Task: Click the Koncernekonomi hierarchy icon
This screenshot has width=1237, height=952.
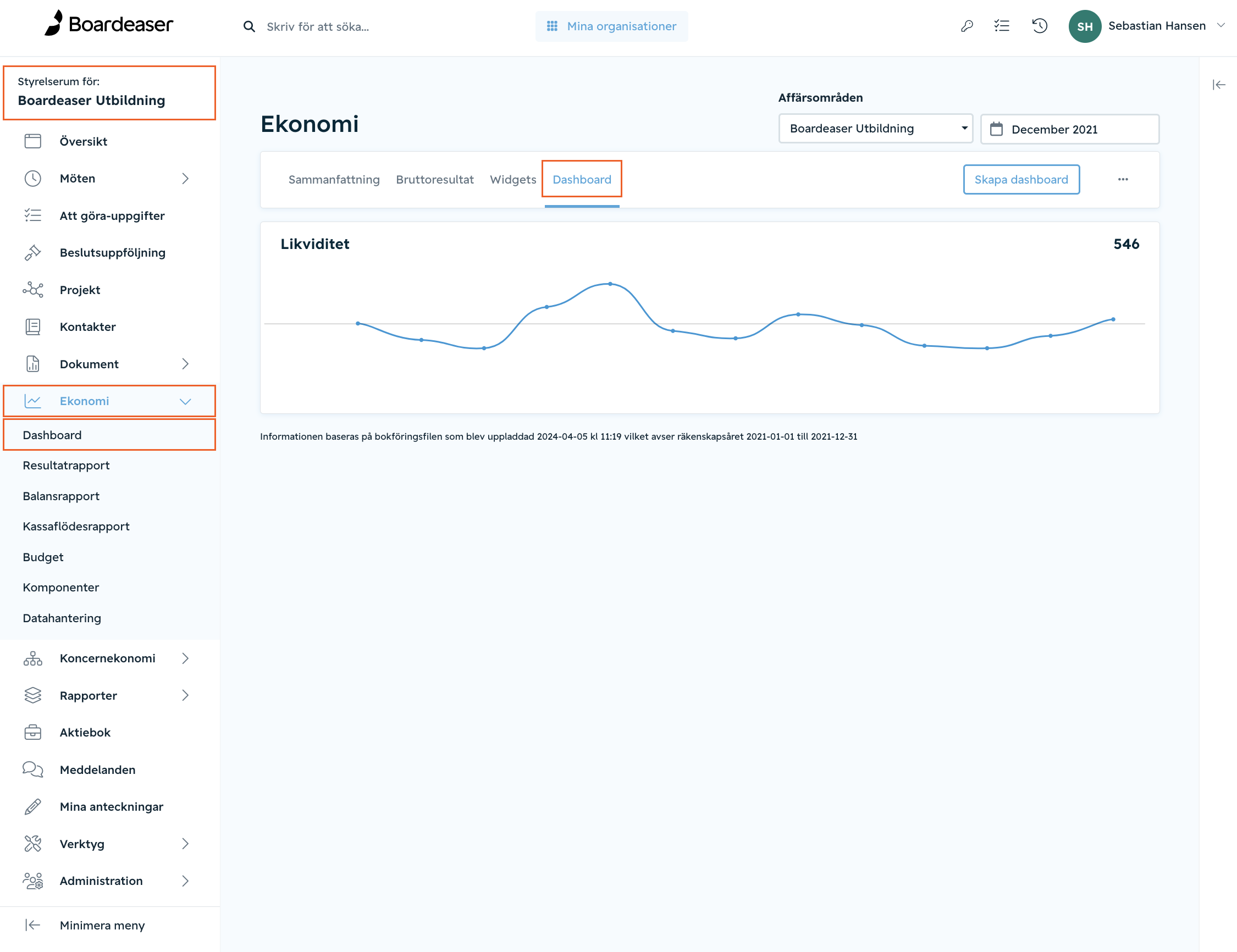Action: 33,658
